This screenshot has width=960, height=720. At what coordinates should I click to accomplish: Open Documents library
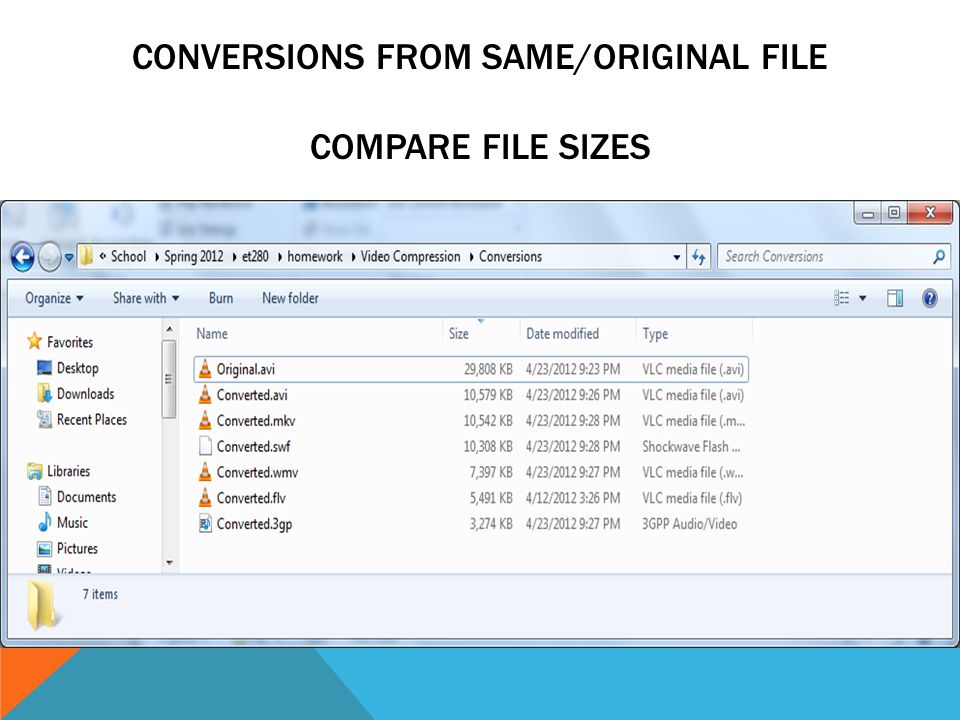point(86,497)
